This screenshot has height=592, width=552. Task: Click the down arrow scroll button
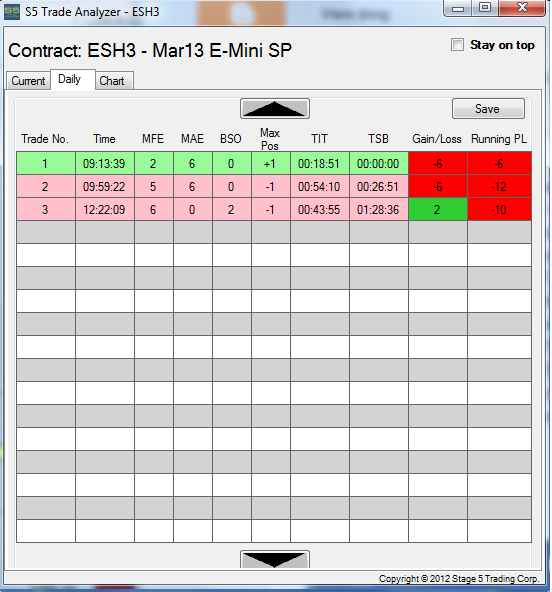point(275,559)
